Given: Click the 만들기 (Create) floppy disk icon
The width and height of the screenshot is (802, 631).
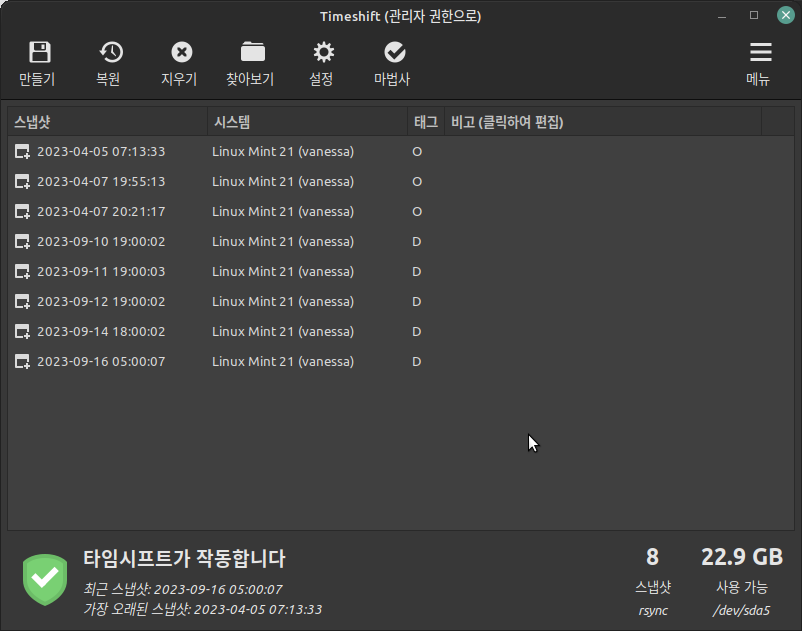Looking at the screenshot, I should pyautogui.click(x=39, y=52).
